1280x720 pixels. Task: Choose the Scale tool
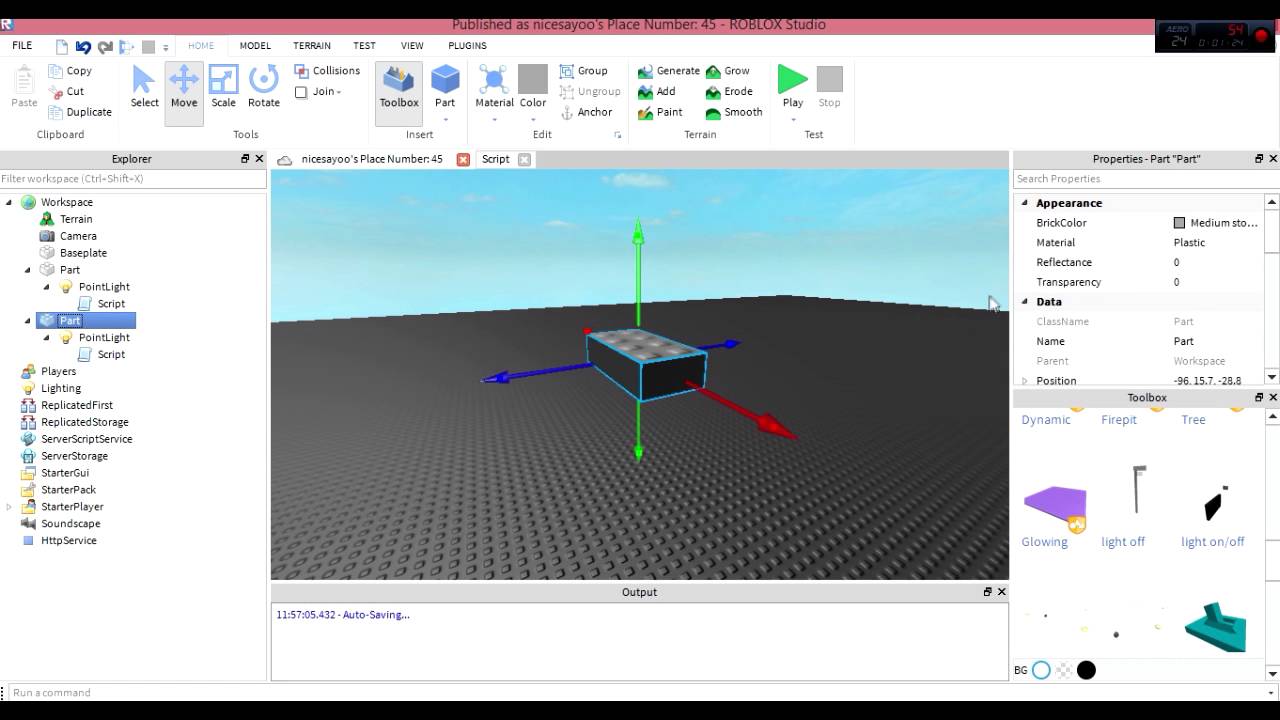tap(223, 88)
